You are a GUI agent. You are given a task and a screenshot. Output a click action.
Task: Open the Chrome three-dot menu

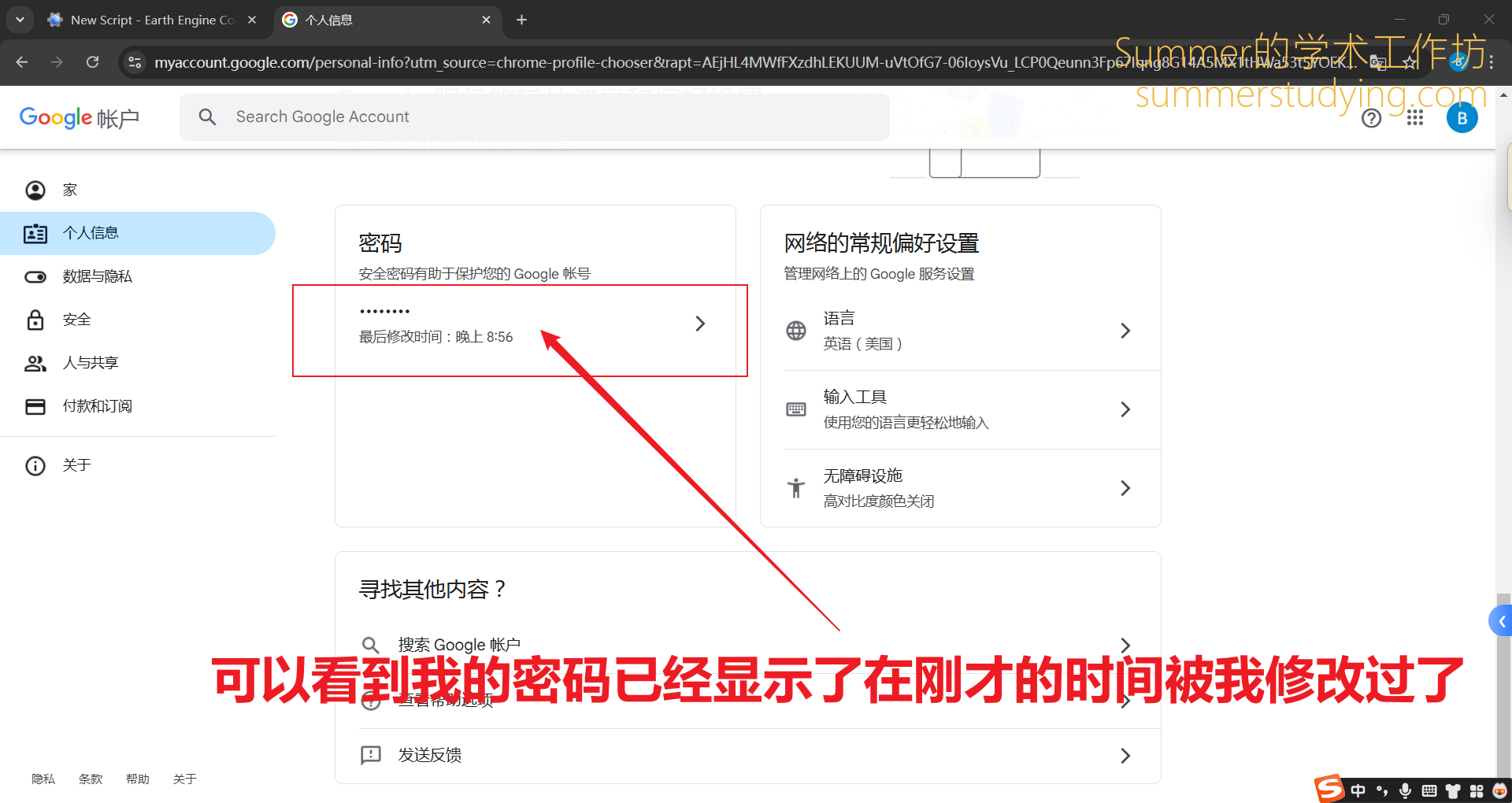pos(1491,62)
